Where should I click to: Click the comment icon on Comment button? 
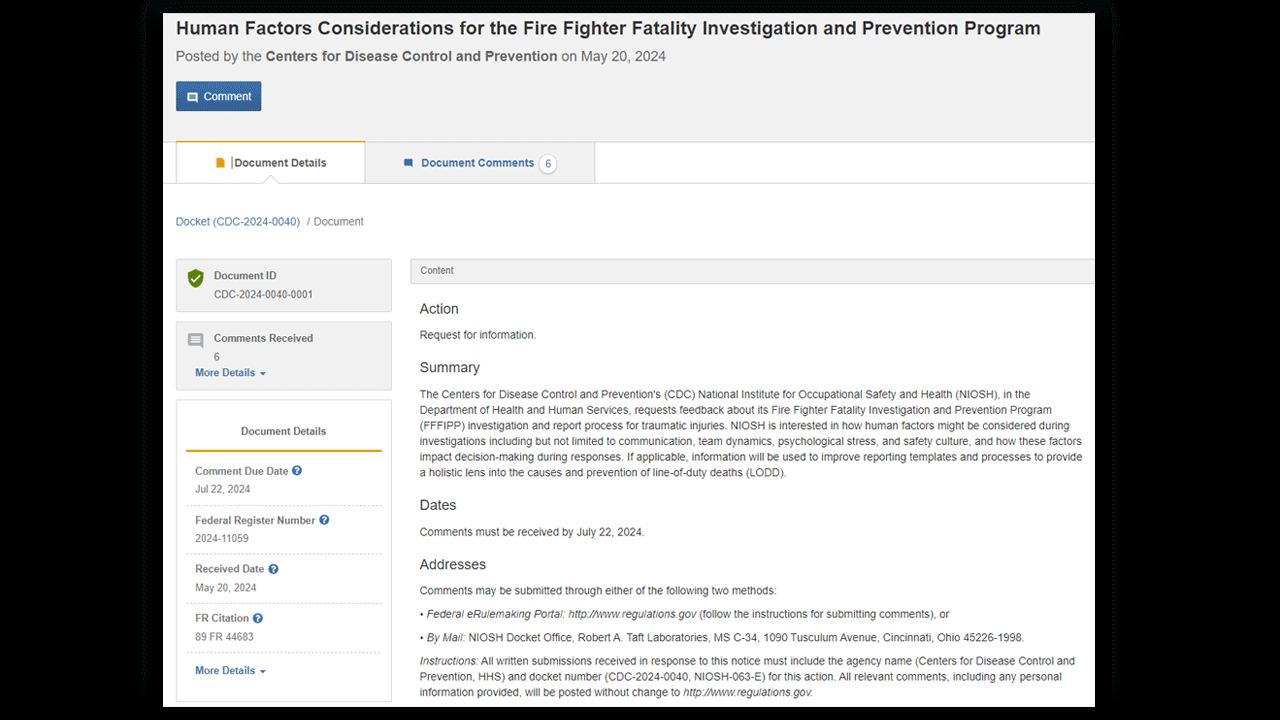coord(193,97)
